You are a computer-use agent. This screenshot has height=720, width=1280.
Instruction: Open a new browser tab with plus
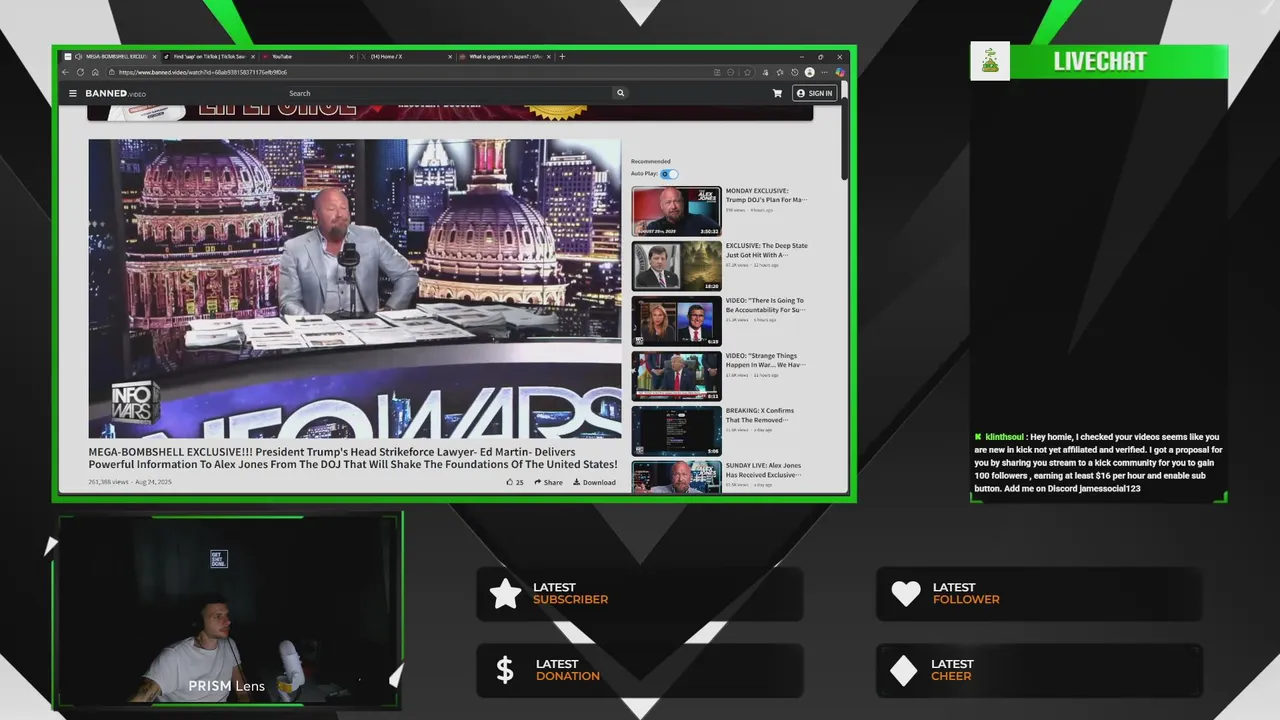(562, 57)
